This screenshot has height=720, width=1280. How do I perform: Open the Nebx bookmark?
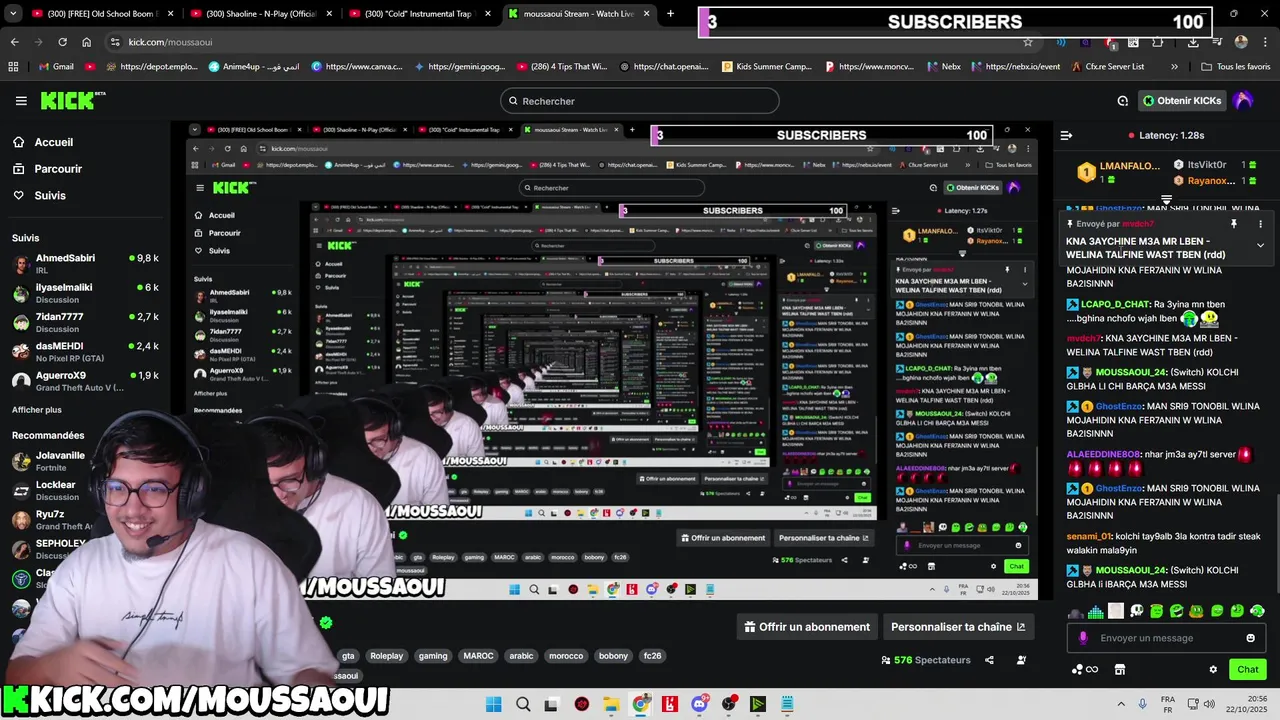click(x=942, y=66)
